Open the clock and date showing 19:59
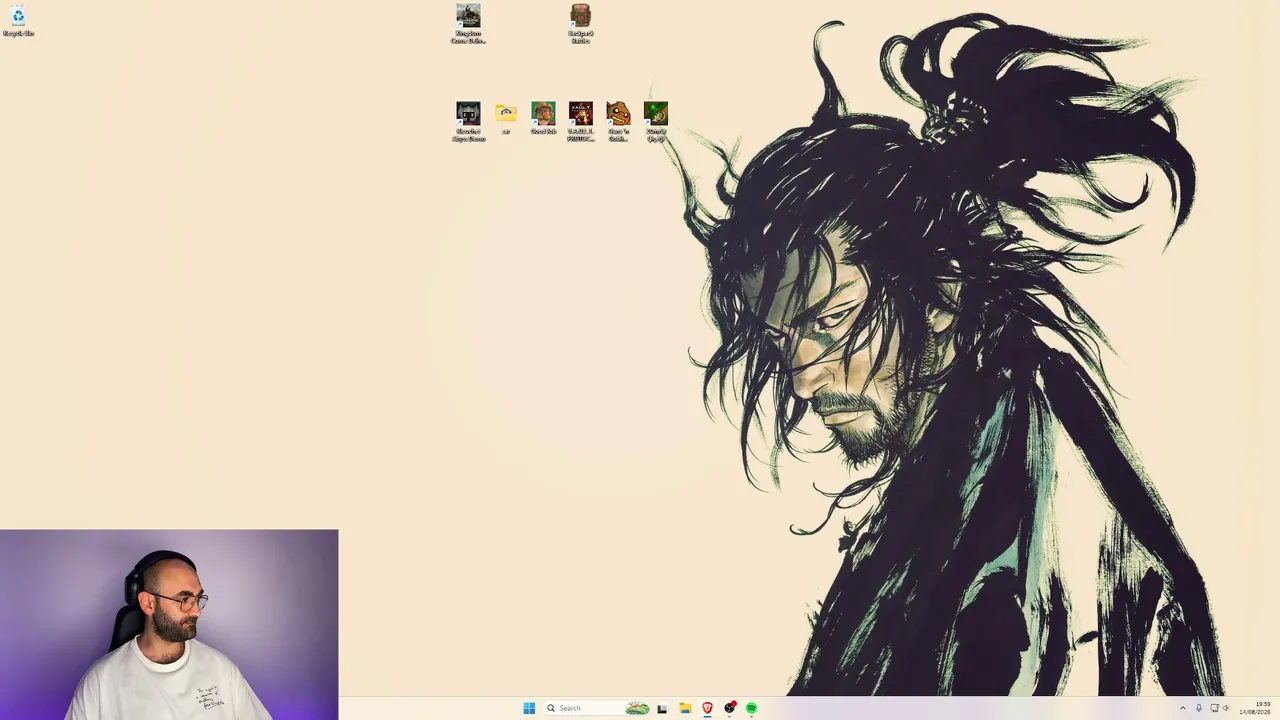This screenshot has width=1280, height=720. (x=1255, y=708)
